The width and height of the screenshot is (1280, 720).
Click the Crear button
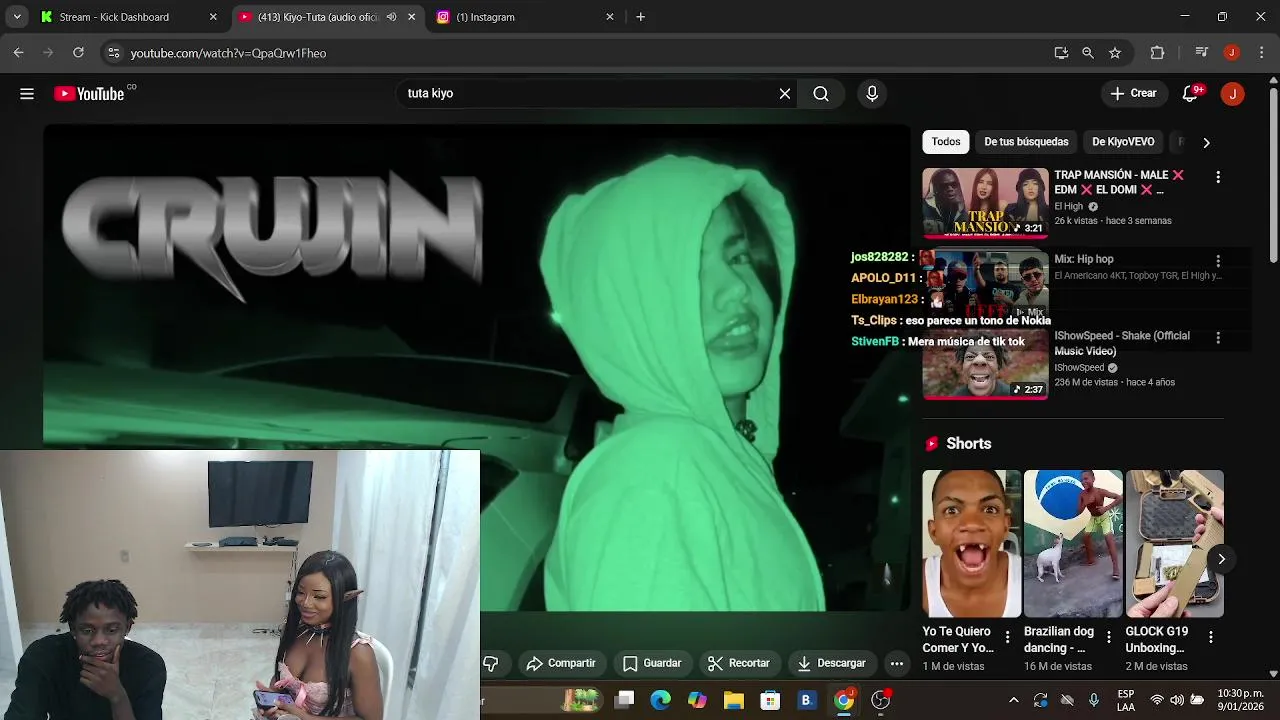(x=1133, y=94)
